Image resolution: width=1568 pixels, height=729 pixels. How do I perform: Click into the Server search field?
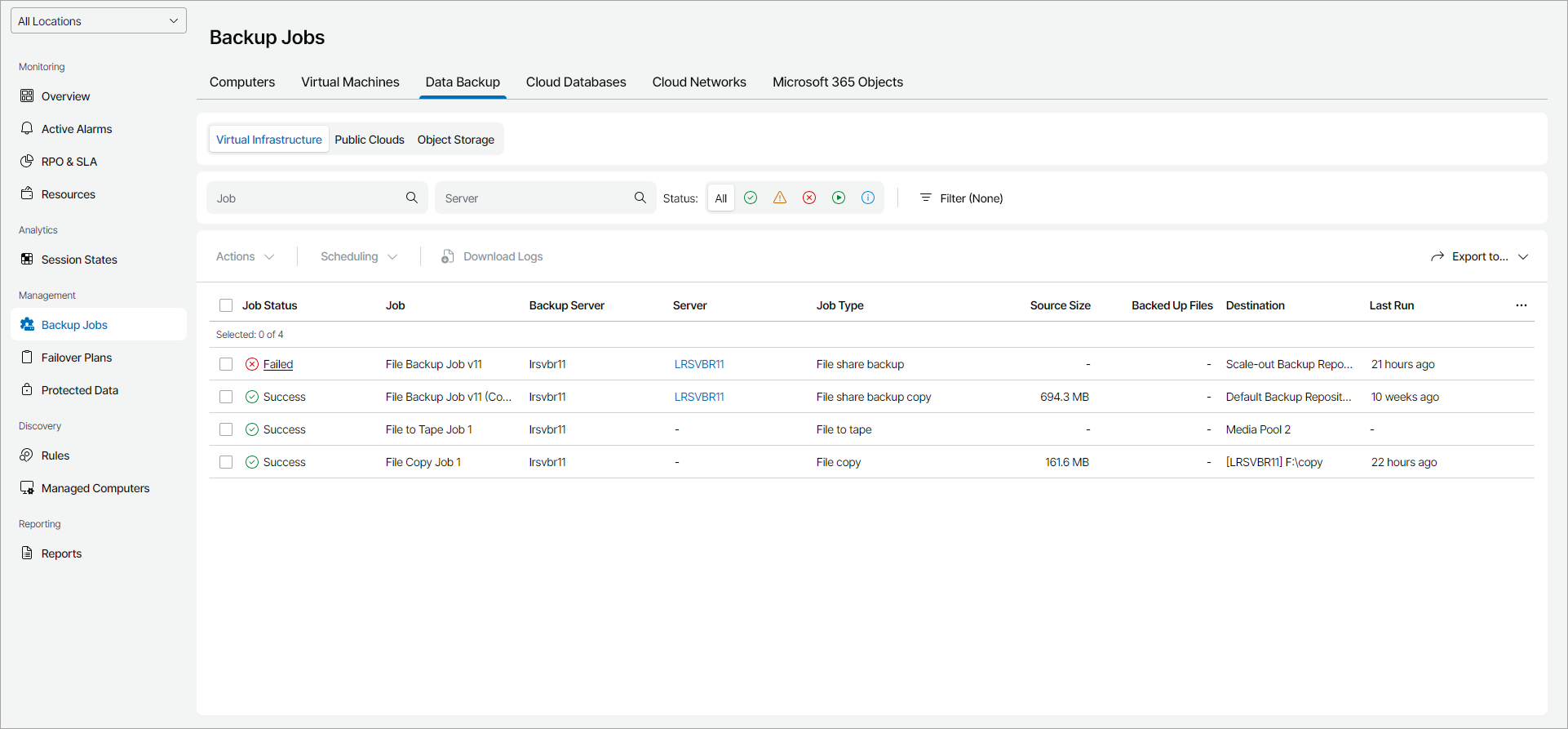[534, 198]
